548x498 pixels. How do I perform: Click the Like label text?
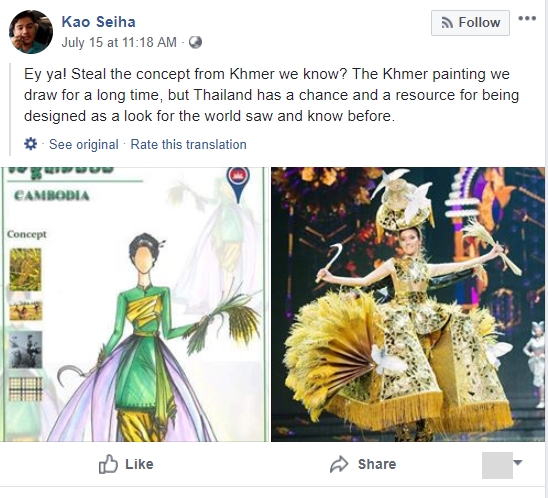point(139,464)
